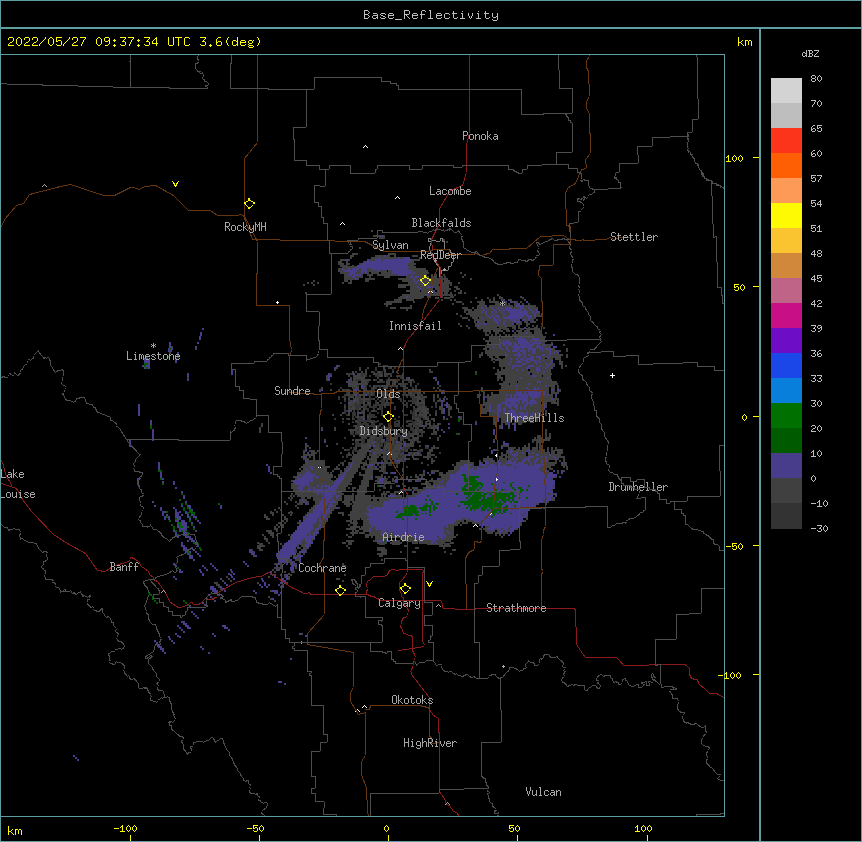Click the Ponoka city label
This screenshot has height=842, width=862.
pyautogui.click(x=480, y=136)
